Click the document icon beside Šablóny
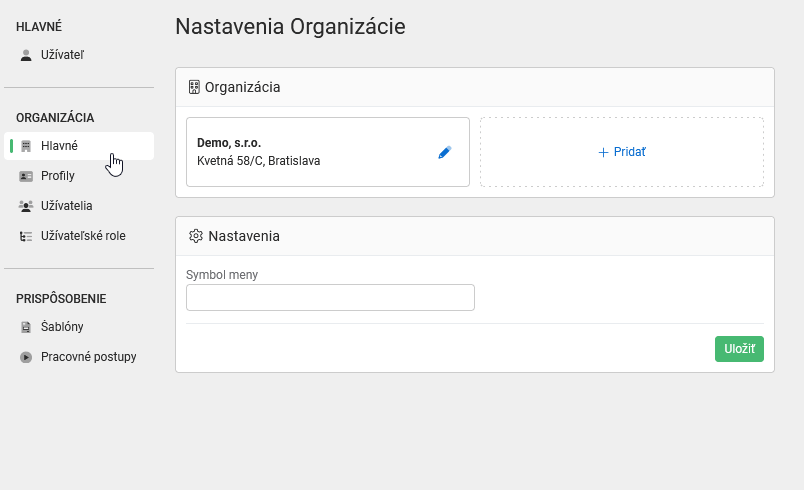Image resolution: width=804 pixels, height=490 pixels. [x=26, y=327]
